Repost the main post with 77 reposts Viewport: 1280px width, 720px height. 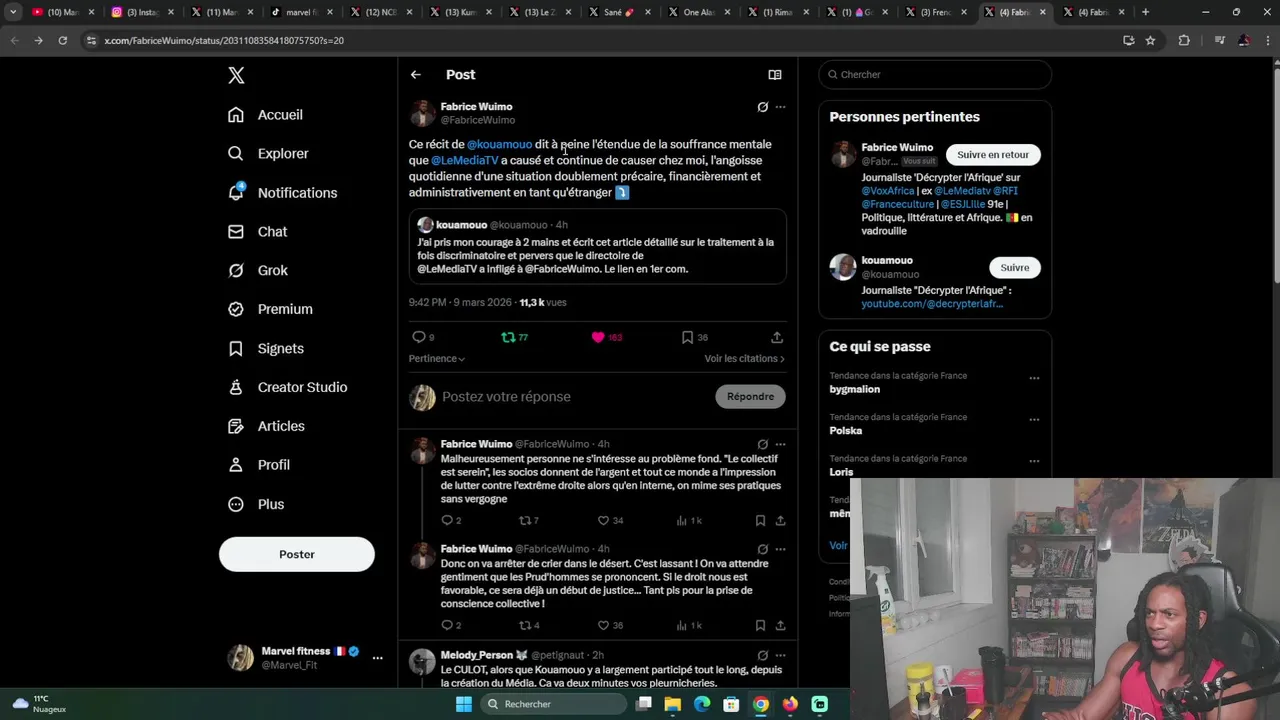tap(514, 338)
